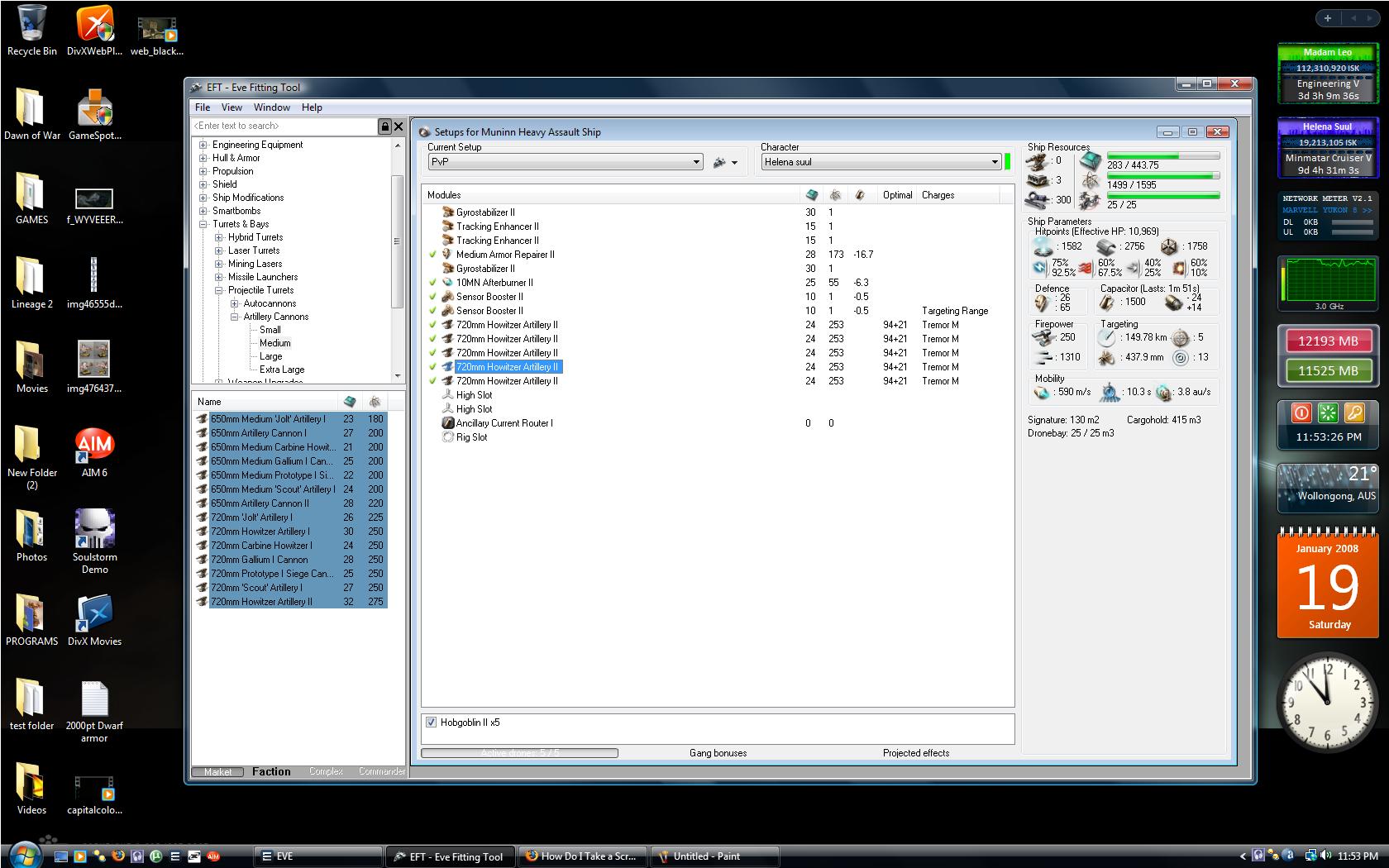Image resolution: width=1389 pixels, height=868 pixels.
Task: Open the File menu
Action: (x=203, y=107)
